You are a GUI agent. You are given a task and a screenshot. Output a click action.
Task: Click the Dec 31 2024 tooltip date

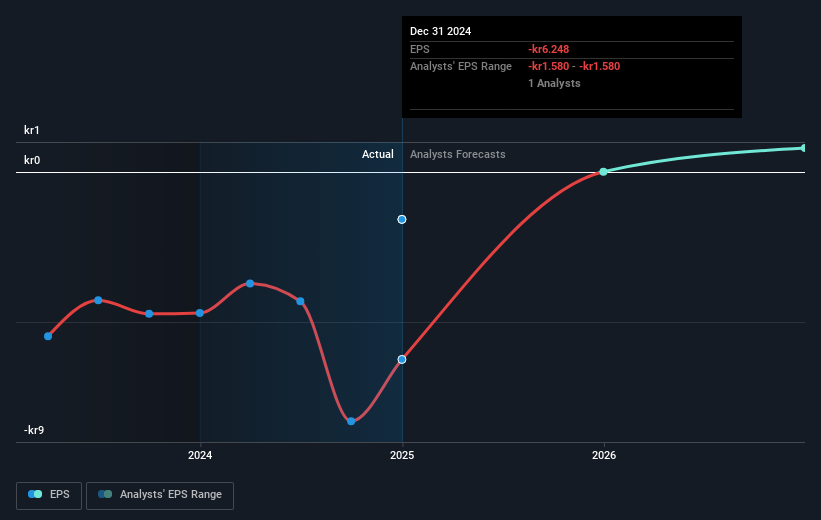click(x=440, y=31)
